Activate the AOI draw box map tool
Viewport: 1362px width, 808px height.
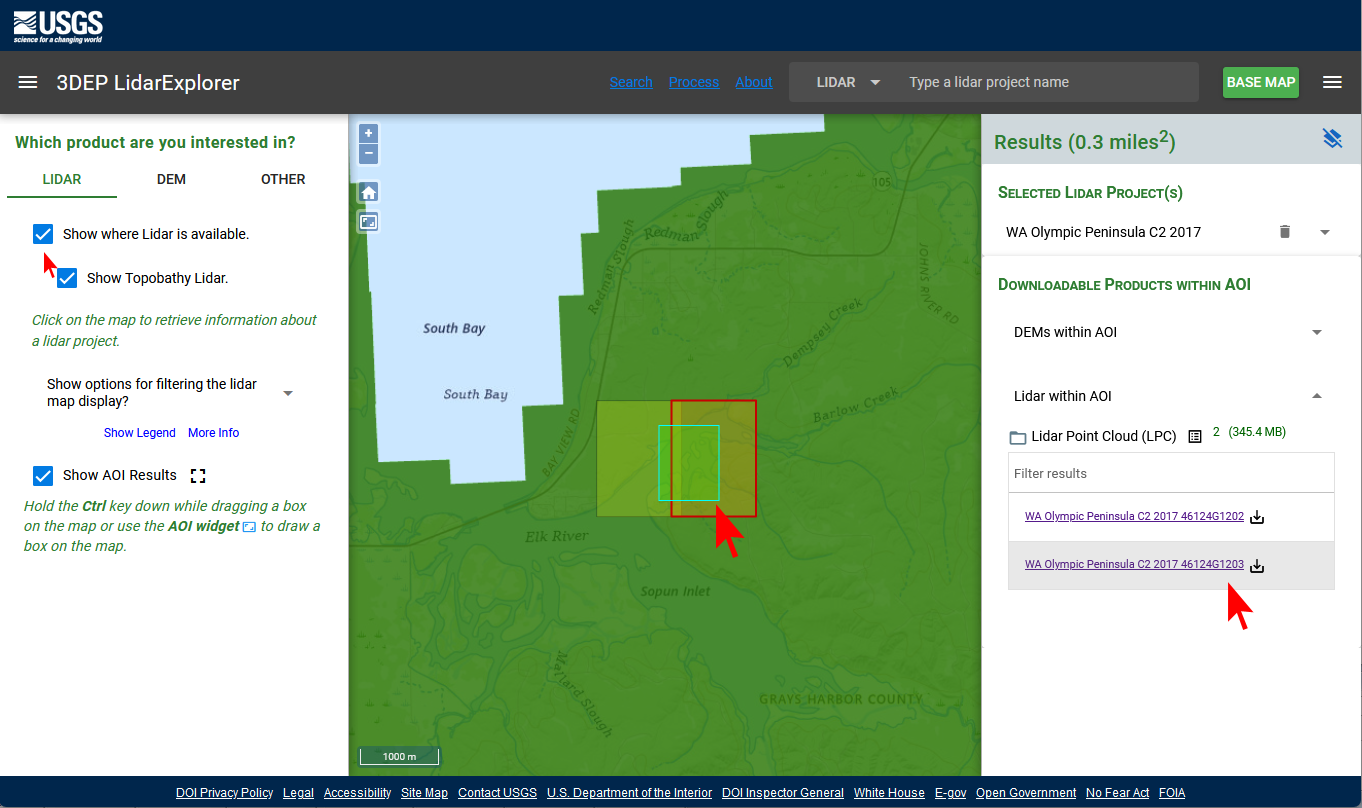(369, 222)
